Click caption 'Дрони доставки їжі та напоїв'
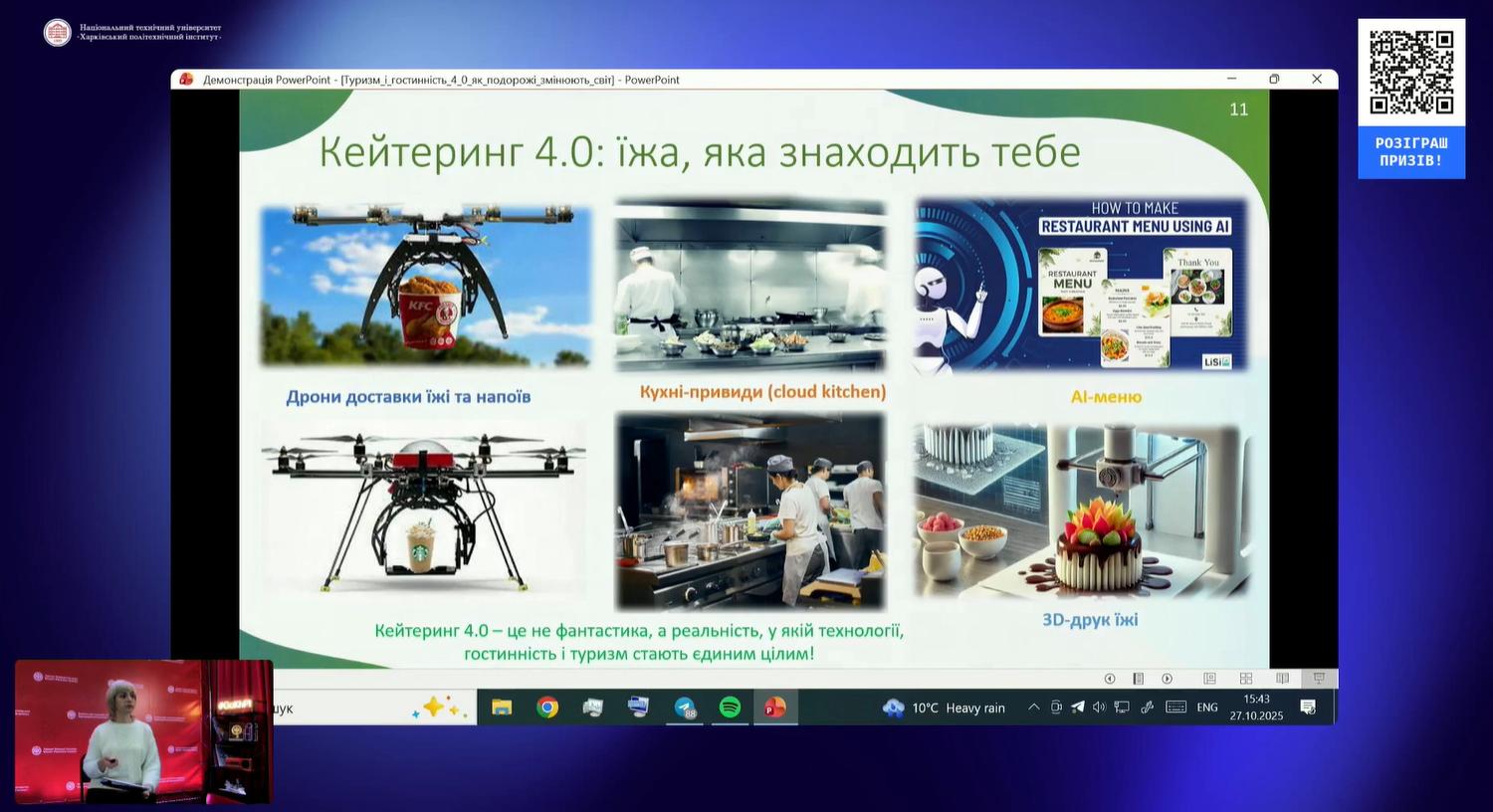The width and height of the screenshot is (1493, 812). (x=408, y=397)
